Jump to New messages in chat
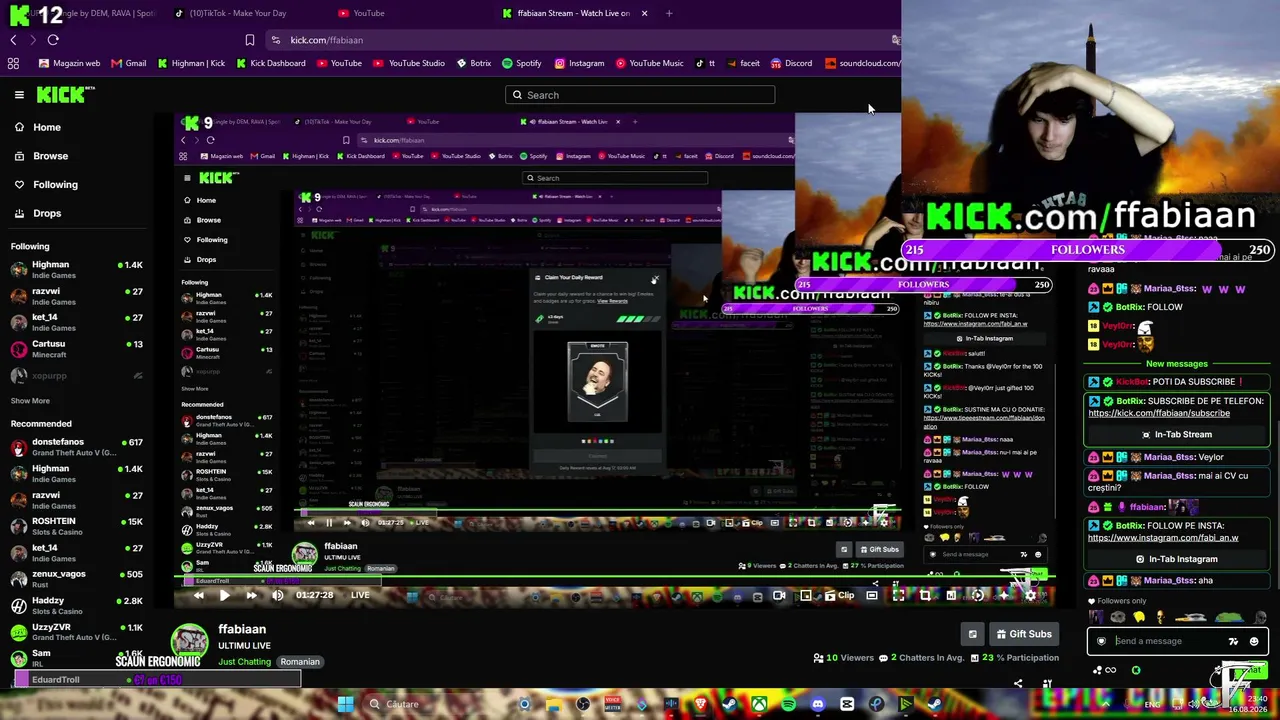 [1177, 364]
